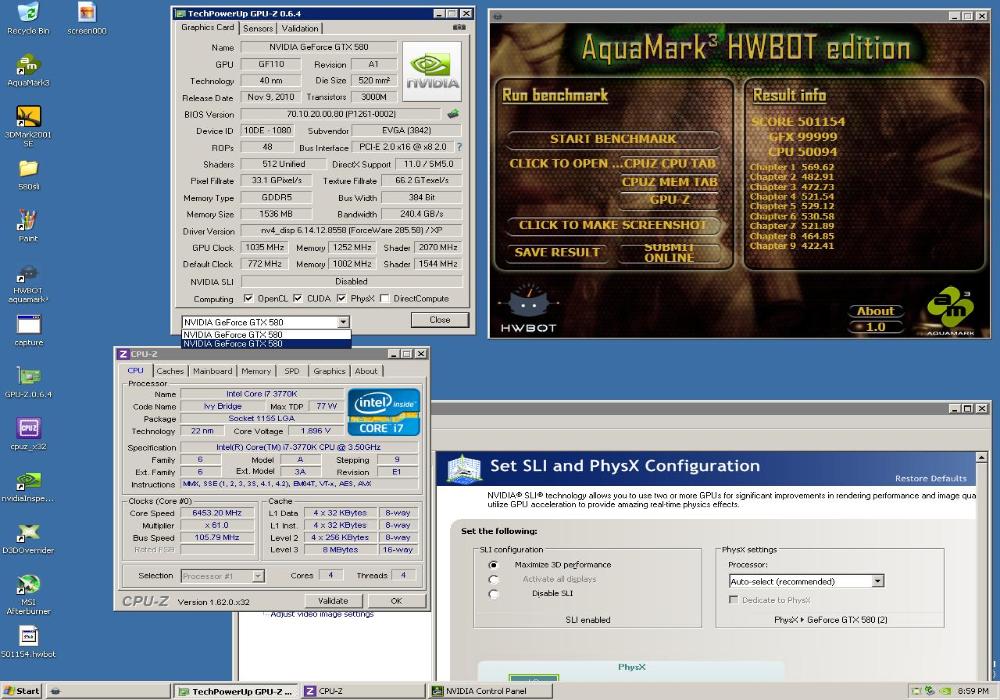Image resolution: width=1000 pixels, height=700 pixels.
Task: Open nvidiaInspector desktop icon
Action: 28,486
